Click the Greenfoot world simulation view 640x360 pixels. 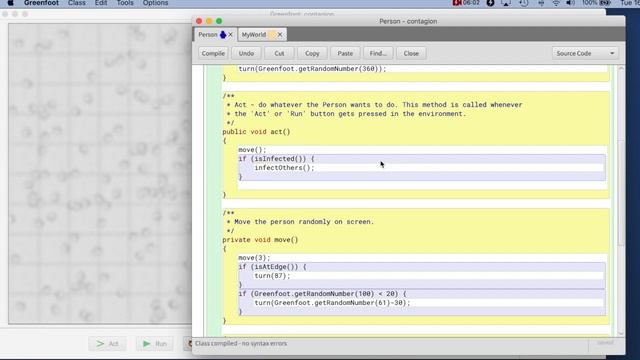(100, 173)
